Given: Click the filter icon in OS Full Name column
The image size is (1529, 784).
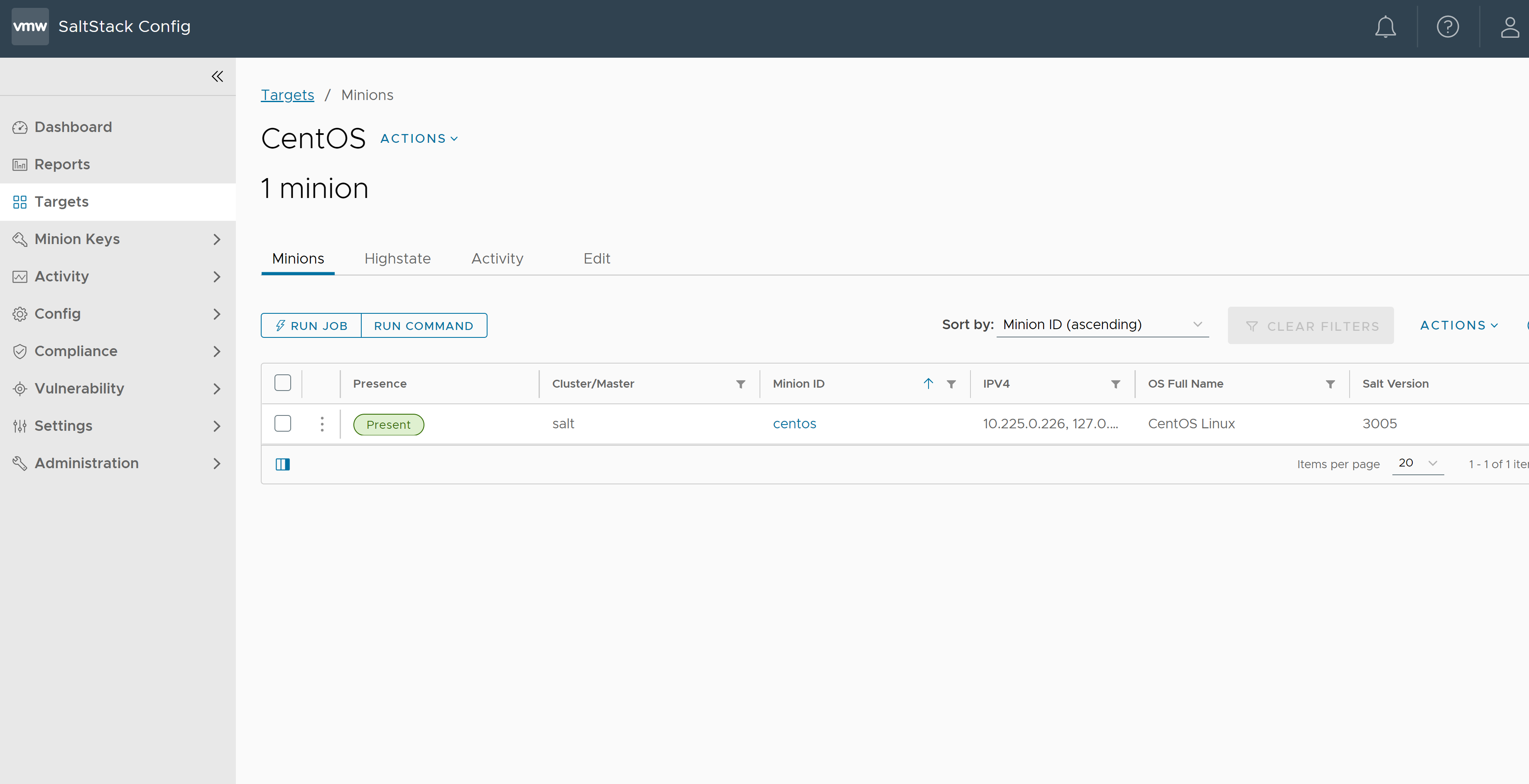Looking at the screenshot, I should click(1330, 383).
